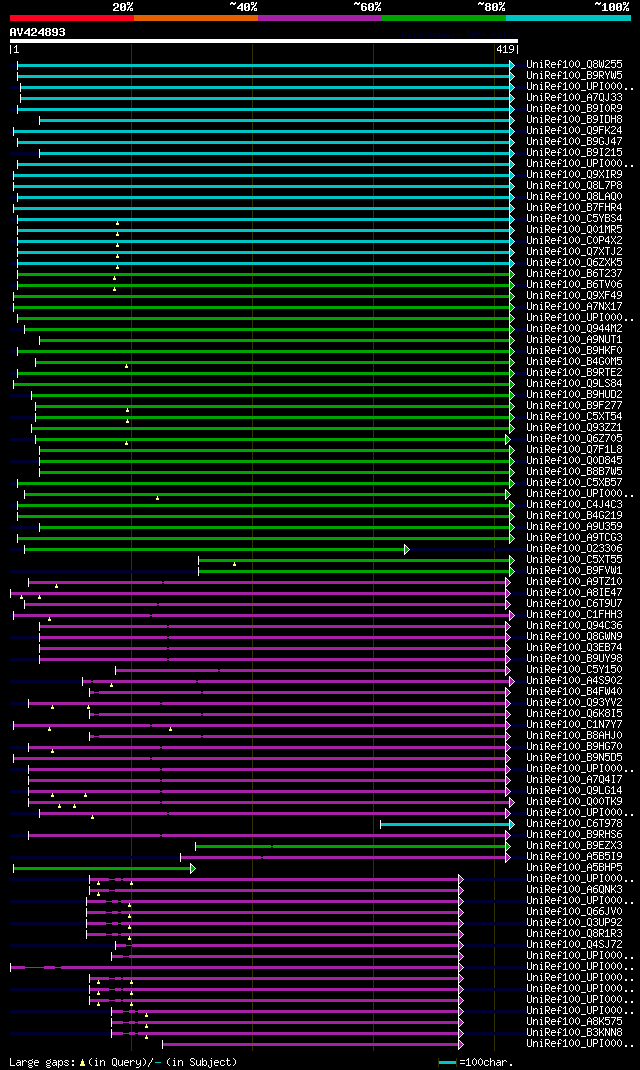The width and height of the screenshot is (640, 1070).
Task: Select the UniRef100_Q9XF49 label
Action: point(574,295)
